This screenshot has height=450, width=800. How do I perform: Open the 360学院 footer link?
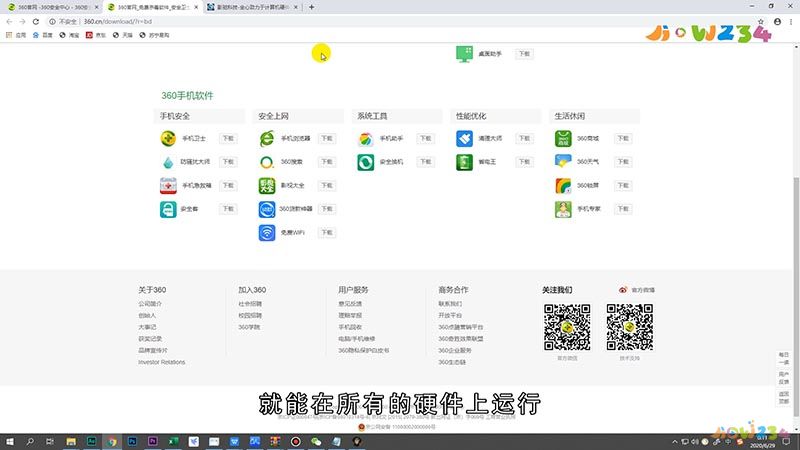249,327
